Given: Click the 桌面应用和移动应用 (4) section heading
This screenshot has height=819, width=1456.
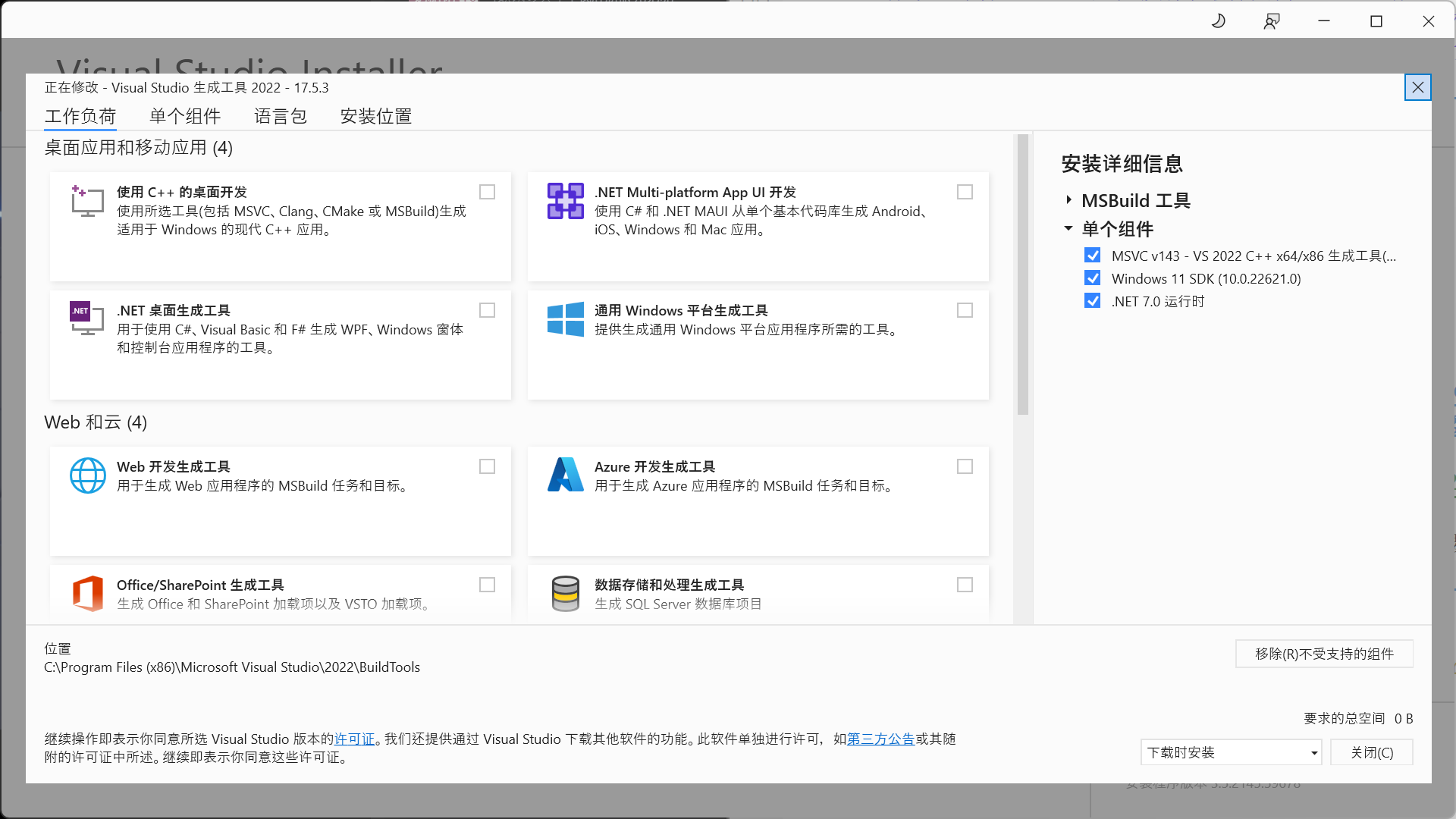Looking at the screenshot, I should [139, 148].
